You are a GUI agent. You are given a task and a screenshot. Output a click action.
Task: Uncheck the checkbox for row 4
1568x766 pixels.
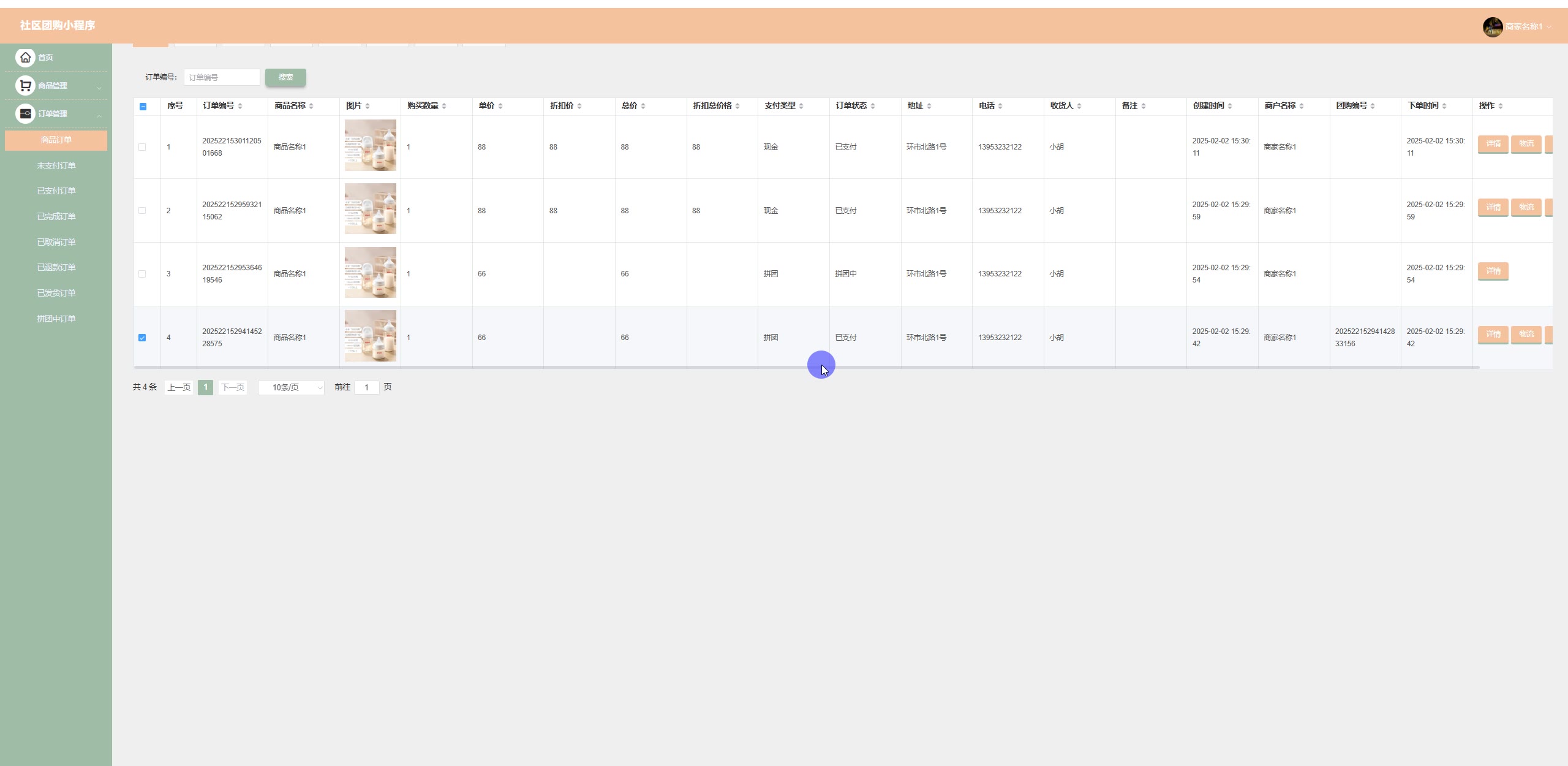coord(142,338)
